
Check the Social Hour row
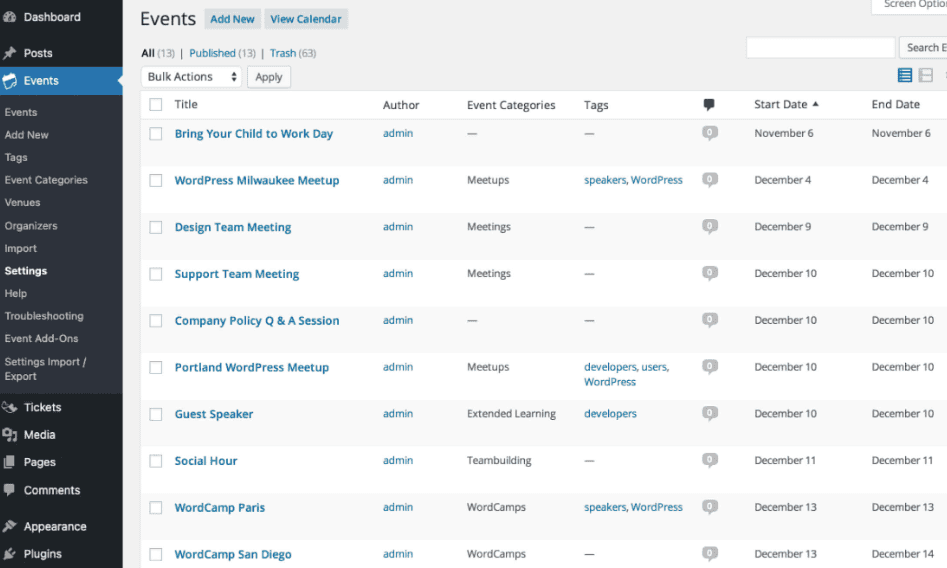click(x=156, y=461)
